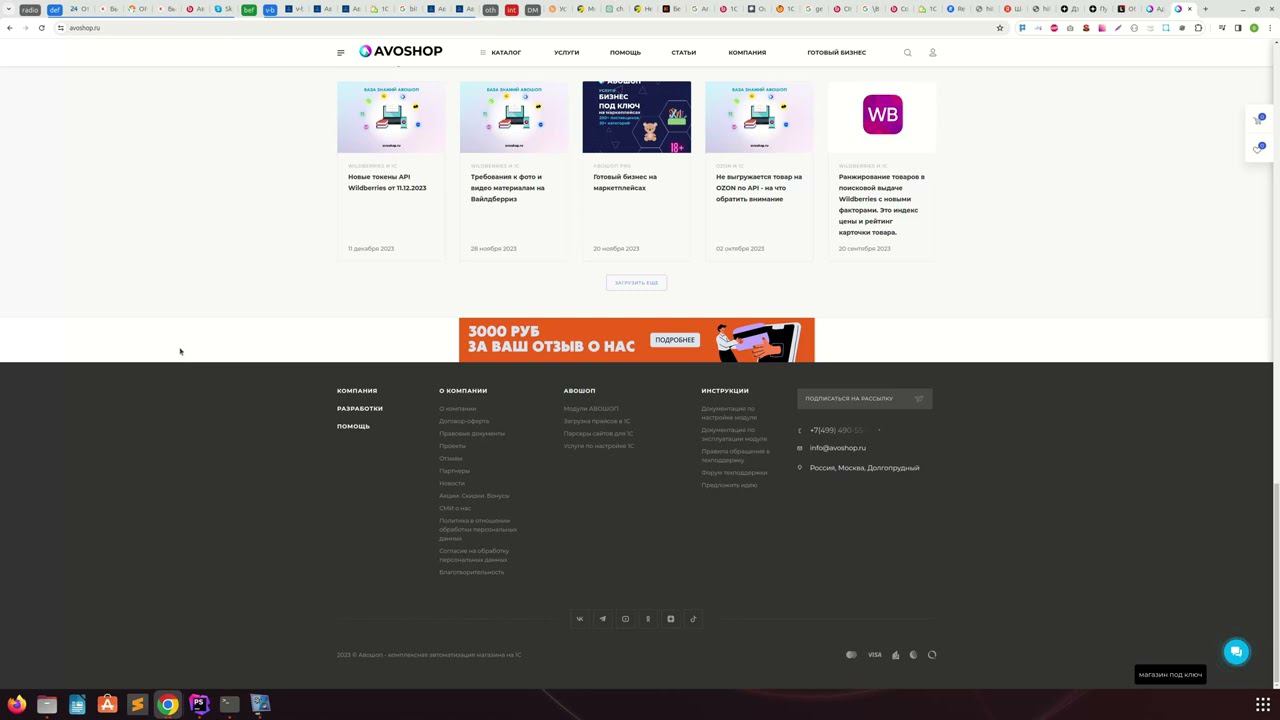
Task: Show the applications grid in the dock
Action: click(1263, 704)
